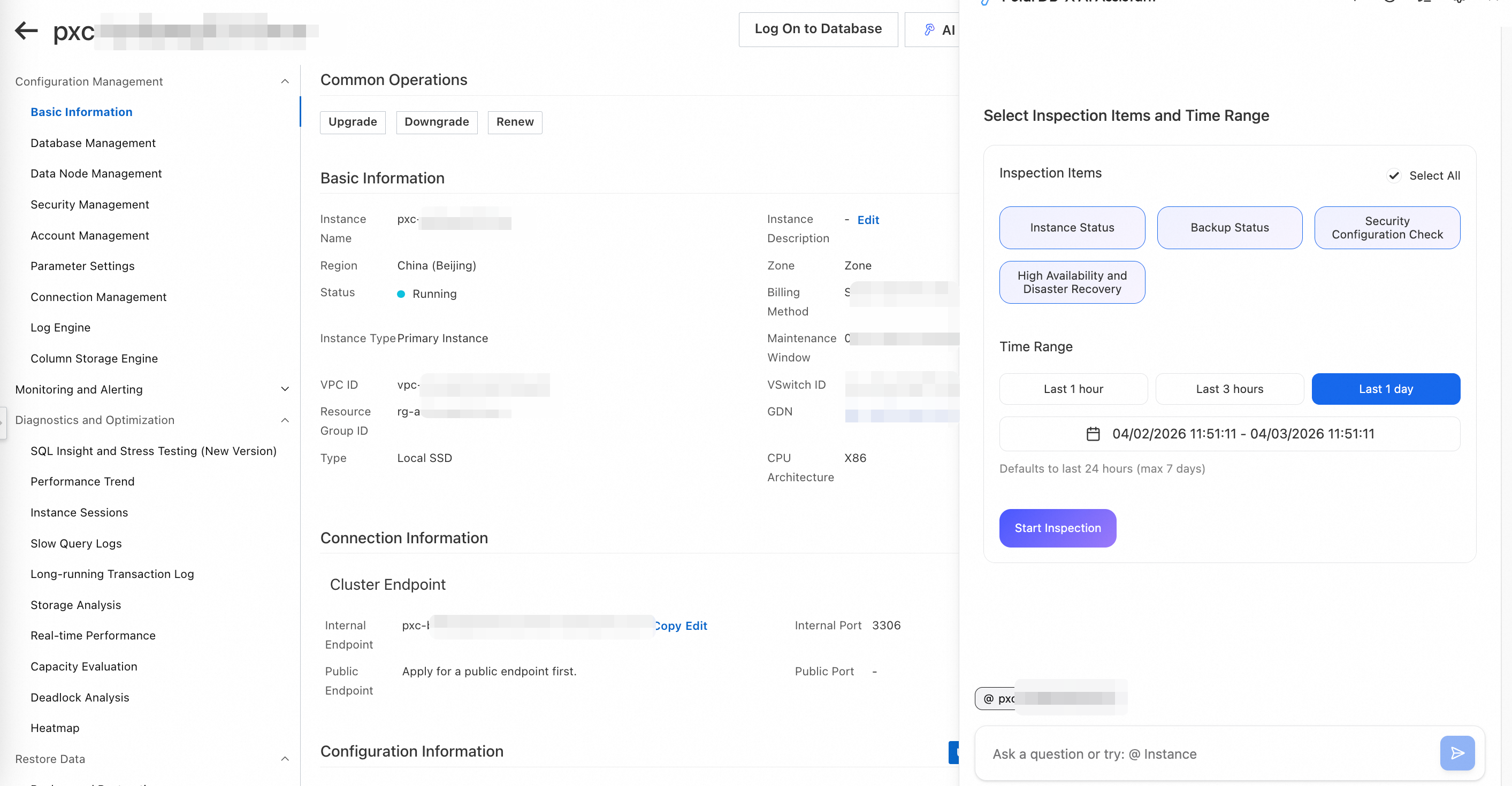This screenshot has height=786, width=1512.
Task: Click the back arrow next to pxc
Action: pos(26,30)
